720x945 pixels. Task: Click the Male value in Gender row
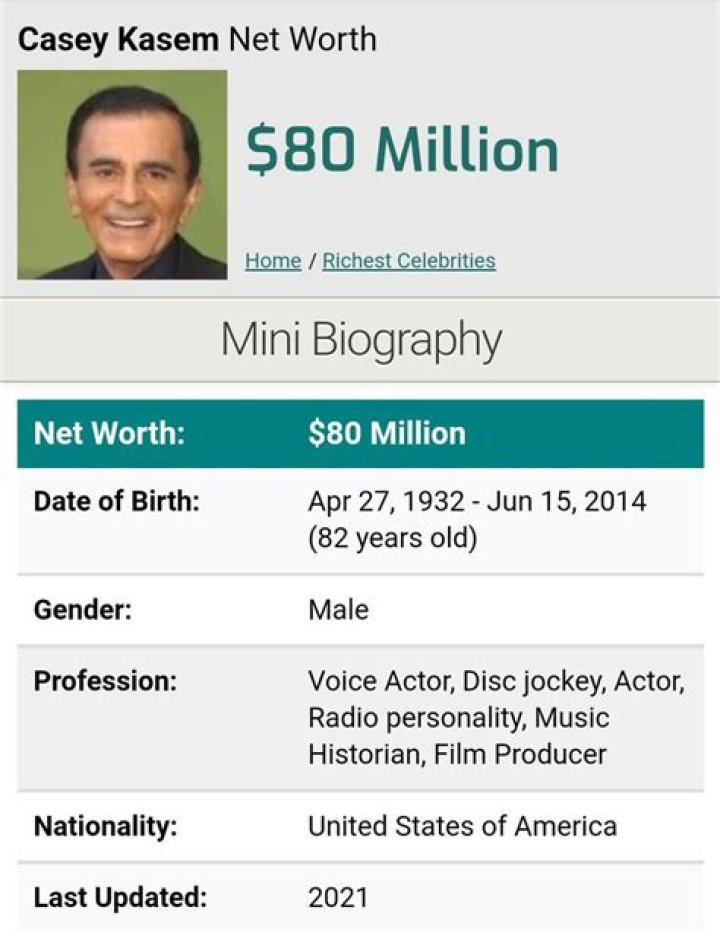(x=338, y=610)
